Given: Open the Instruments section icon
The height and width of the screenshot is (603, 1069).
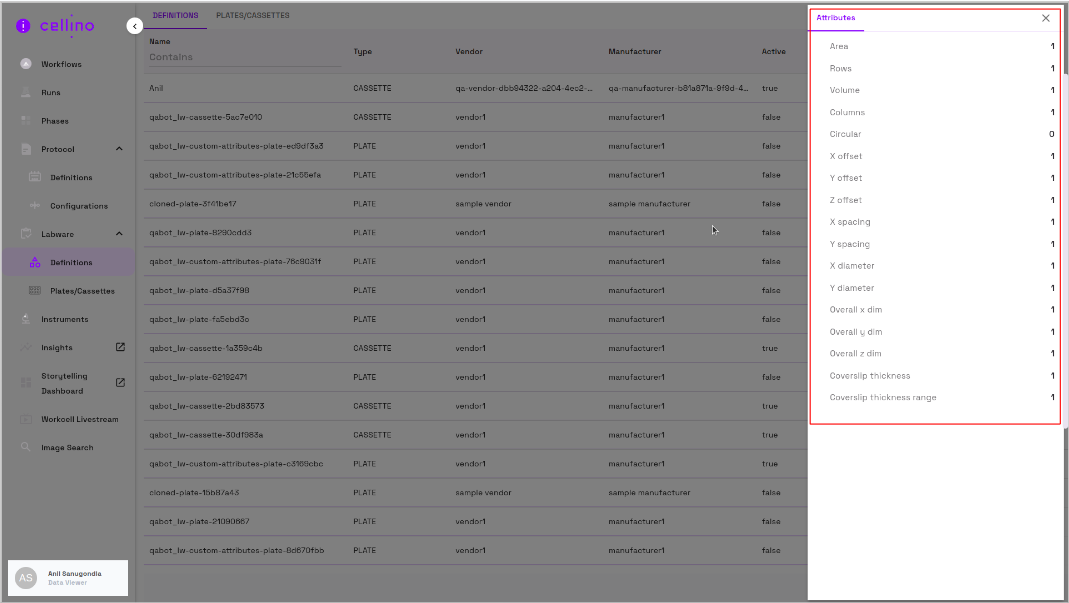Looking at the screenshot, I should (x=26, y=319).
